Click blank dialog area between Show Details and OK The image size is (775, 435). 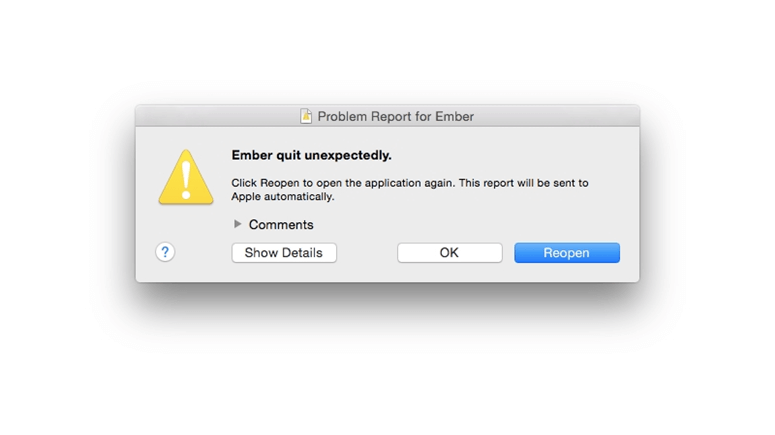tap(367, 253)
